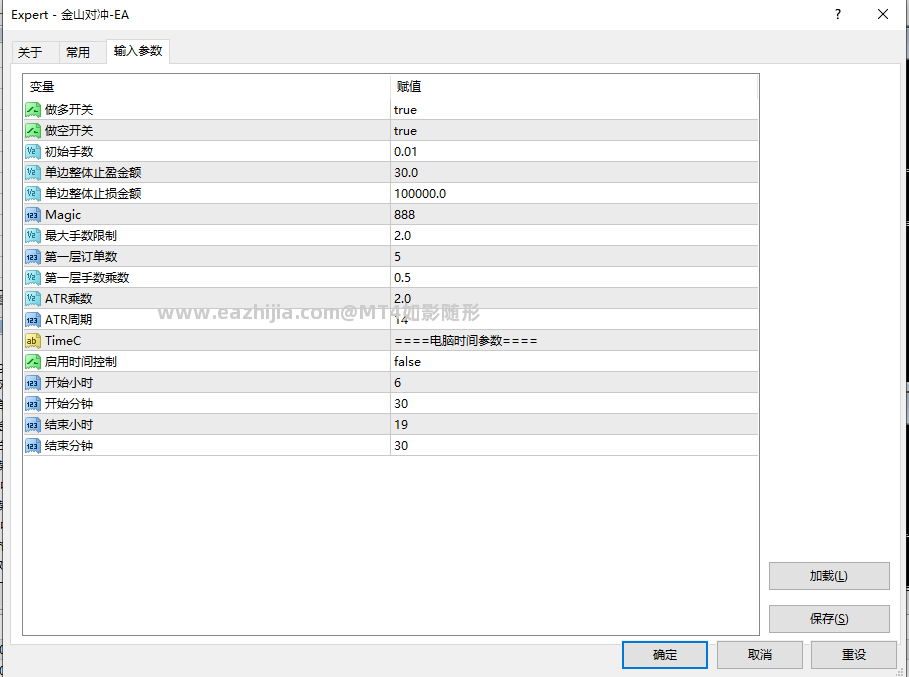Select the 第一层订单数 value 5
This screenshot has width=909, height=677.
pyautogui.click(x=398, y=256)
